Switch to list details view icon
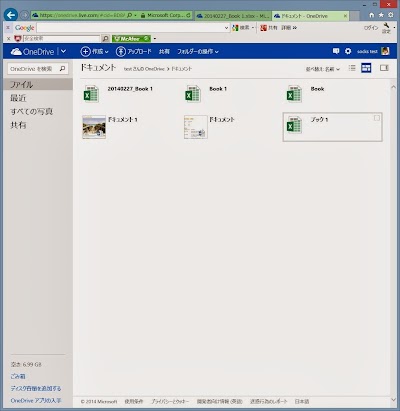This screenshot has width=400, height=411. click(352, 68)
